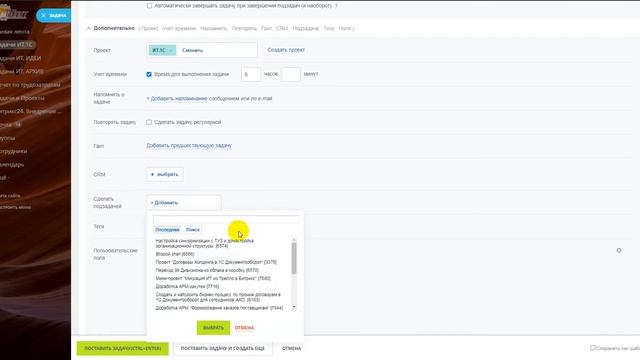Open the live feed sidebar item at top
Viewport: 640px width, 360px height.
pos(15,31)
